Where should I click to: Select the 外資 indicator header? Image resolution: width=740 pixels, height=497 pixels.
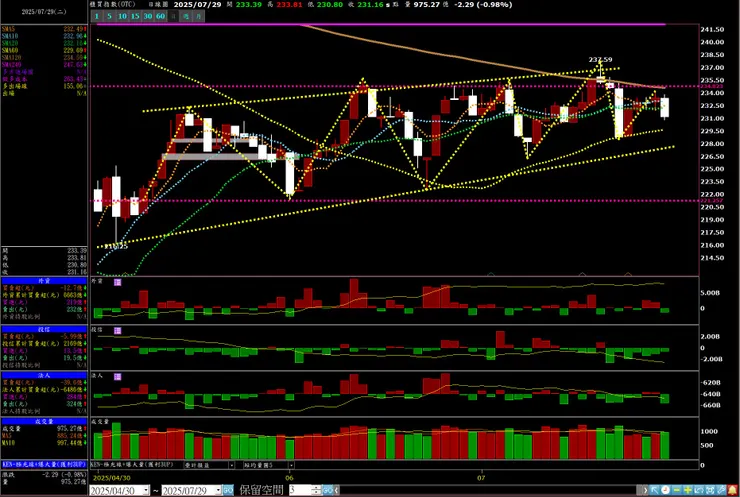click(x=44, y=281)
